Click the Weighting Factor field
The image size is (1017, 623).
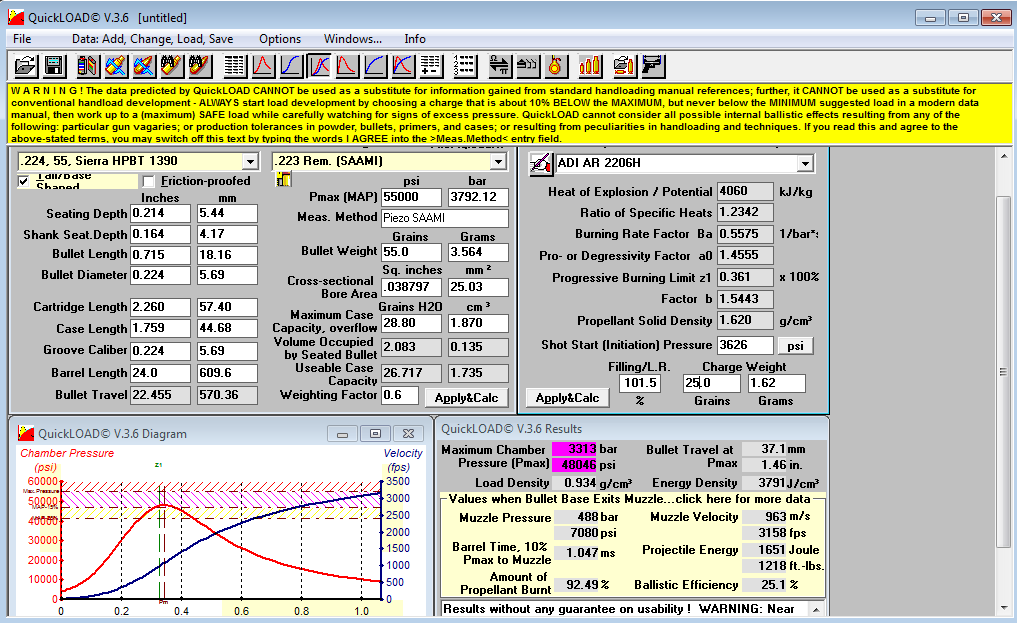tap(400, 395)
